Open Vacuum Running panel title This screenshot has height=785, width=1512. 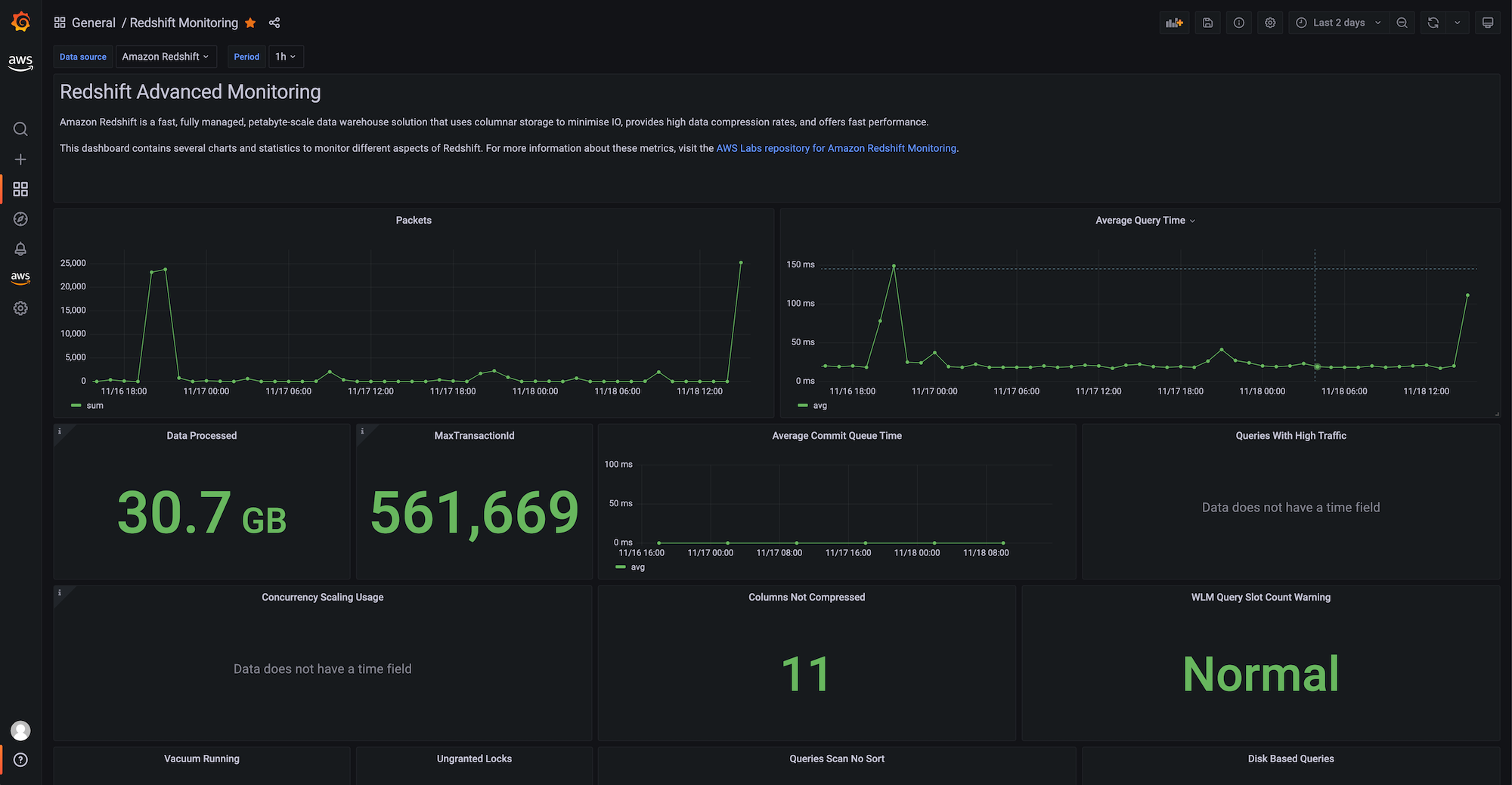(202, 759)
